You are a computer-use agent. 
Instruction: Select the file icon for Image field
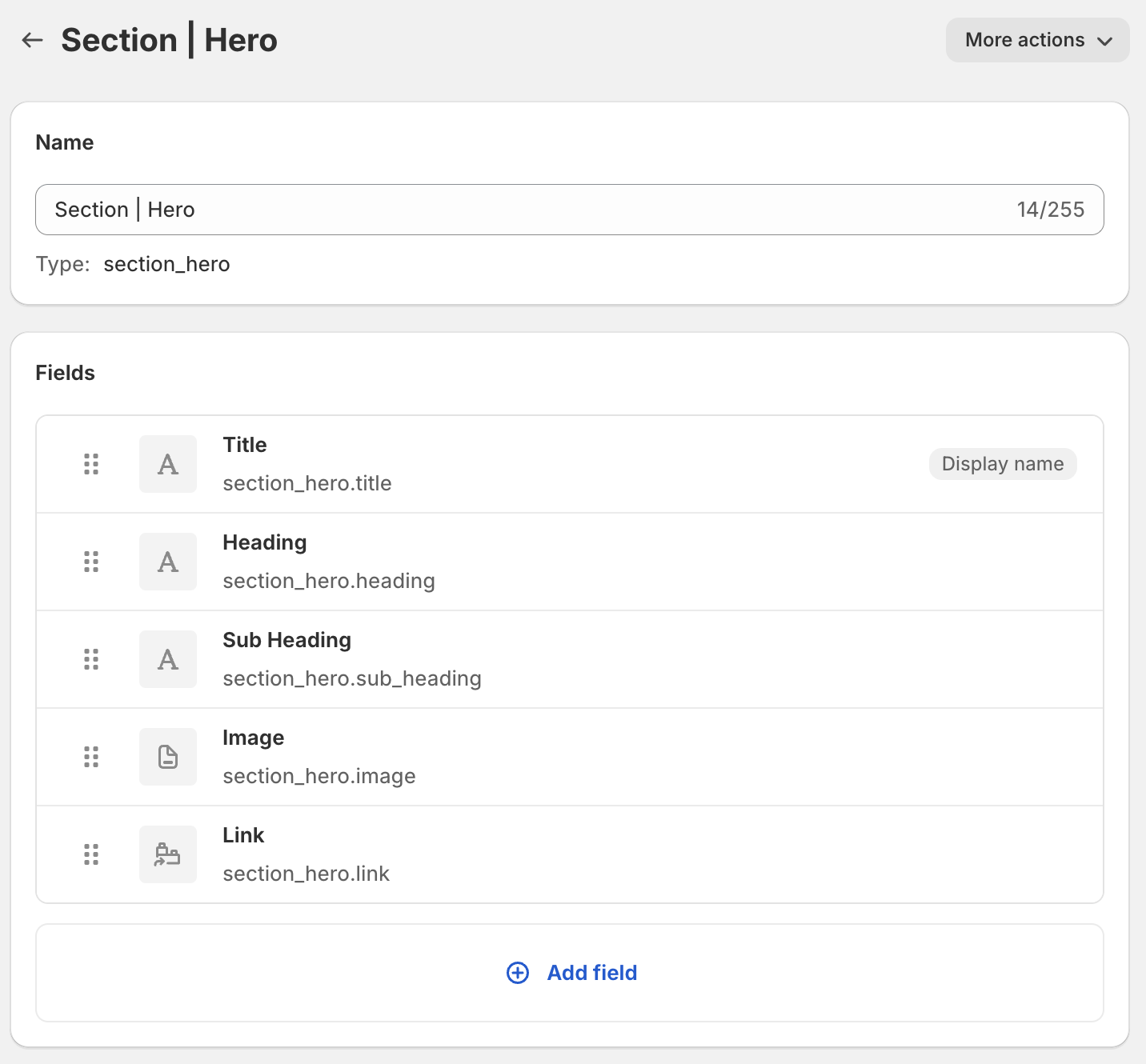168,756
